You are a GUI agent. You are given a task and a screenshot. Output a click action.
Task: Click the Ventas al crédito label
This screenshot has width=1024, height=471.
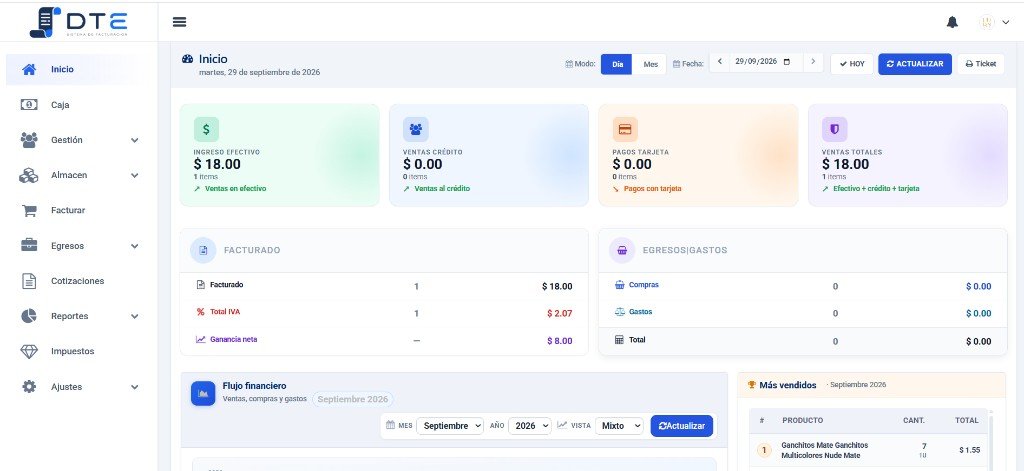(x=442, y=189)
